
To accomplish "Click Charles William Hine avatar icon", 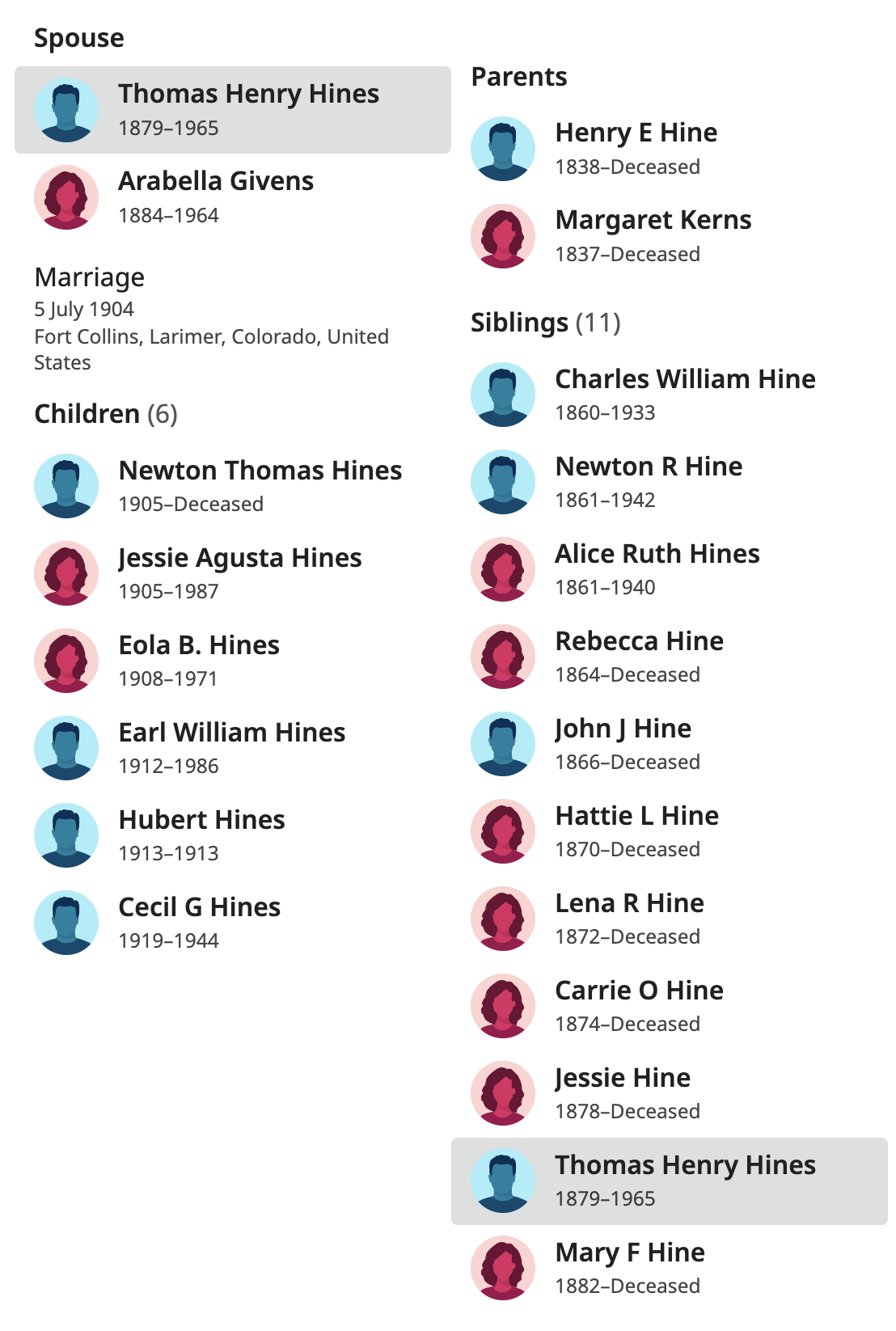I will coord(503,395).
